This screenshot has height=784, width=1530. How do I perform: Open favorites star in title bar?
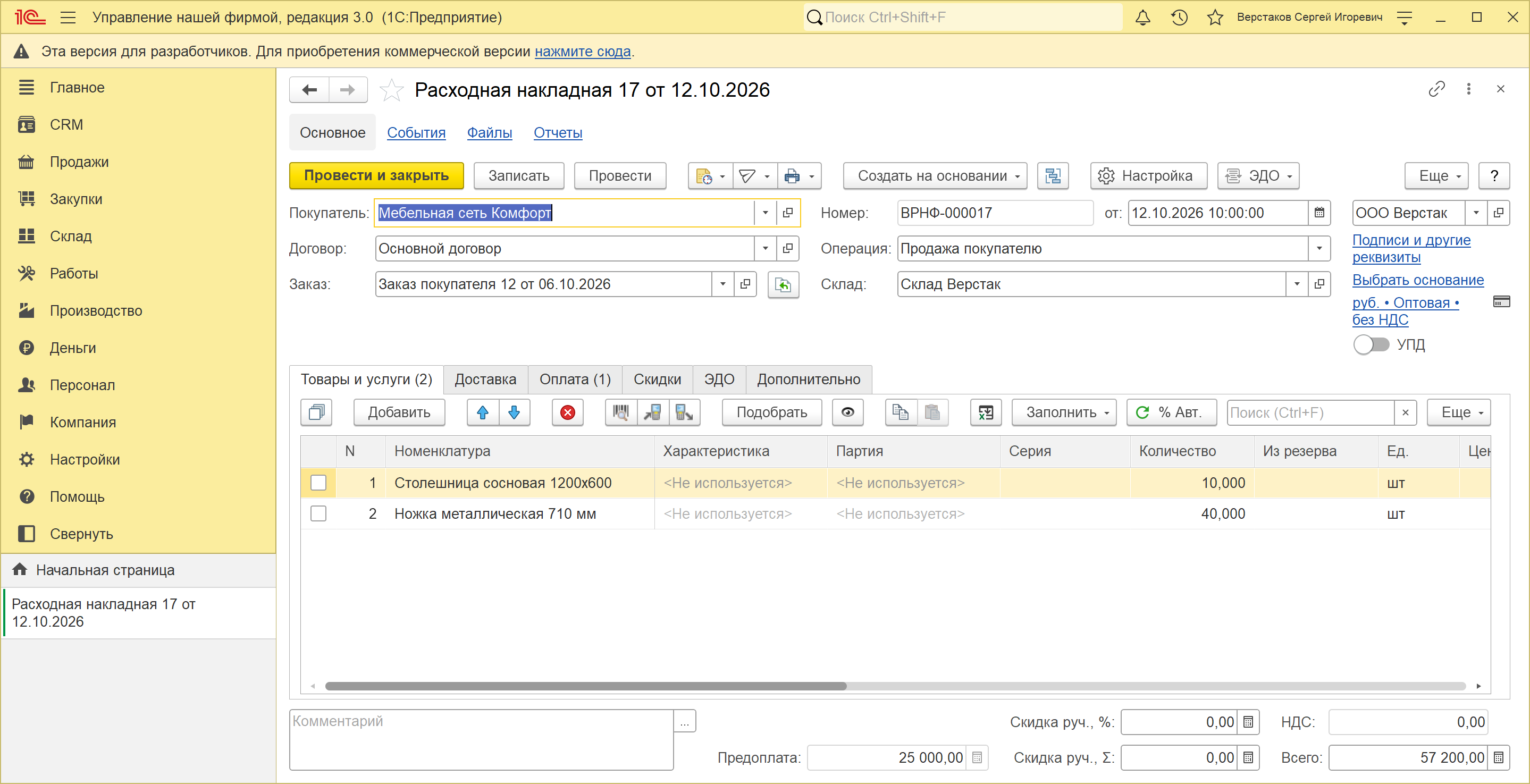pos(1215,17)
